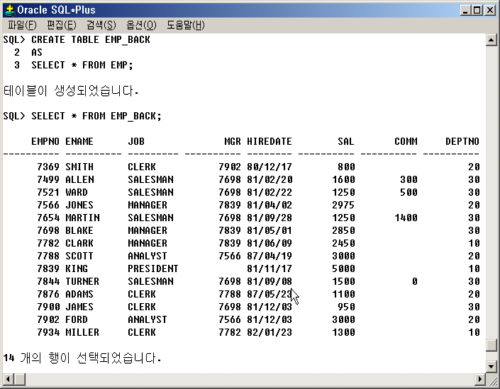
Task: Click vertical scrollbar down arrow
Action: [491, 367]
